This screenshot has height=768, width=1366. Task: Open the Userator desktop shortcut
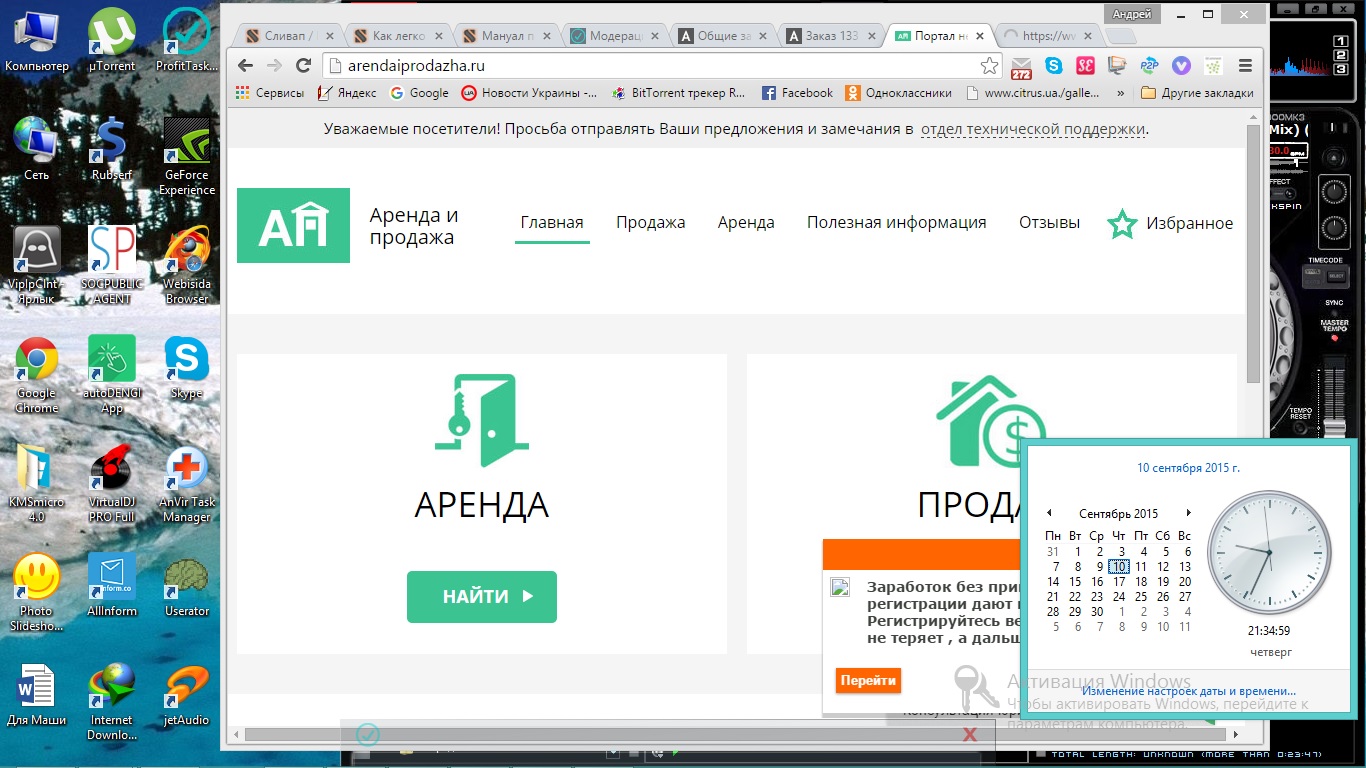187,585
